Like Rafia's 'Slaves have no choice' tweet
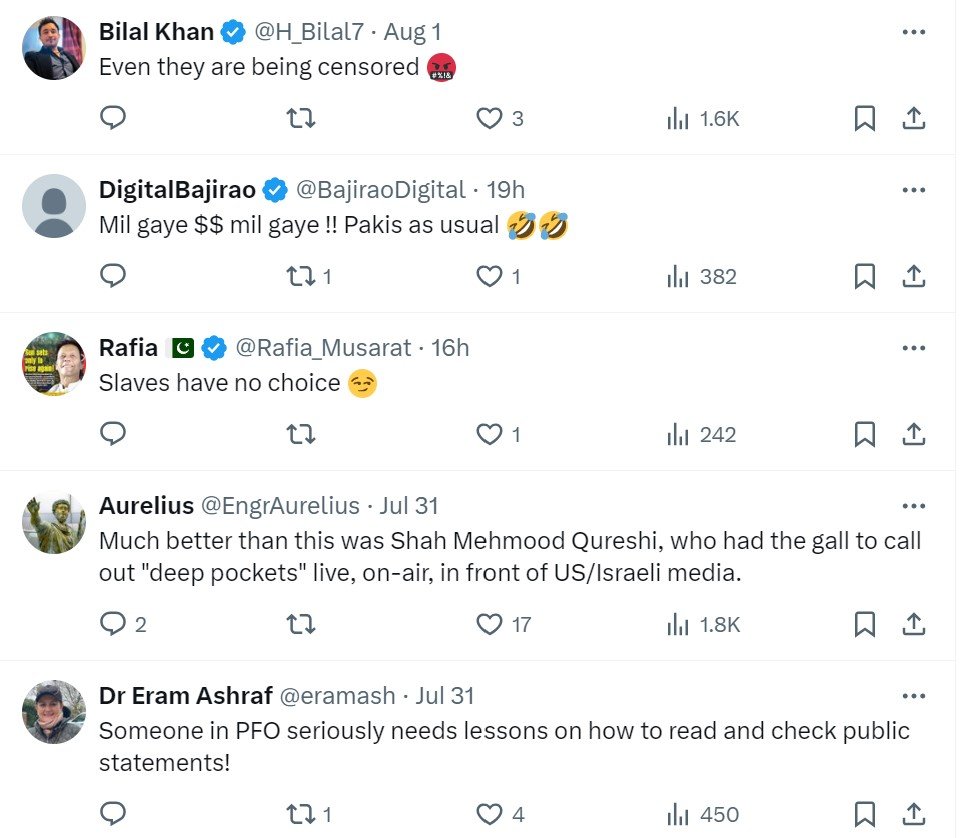Image resolution: width=966 pixels, height=838 pixels. coord(489,434)
